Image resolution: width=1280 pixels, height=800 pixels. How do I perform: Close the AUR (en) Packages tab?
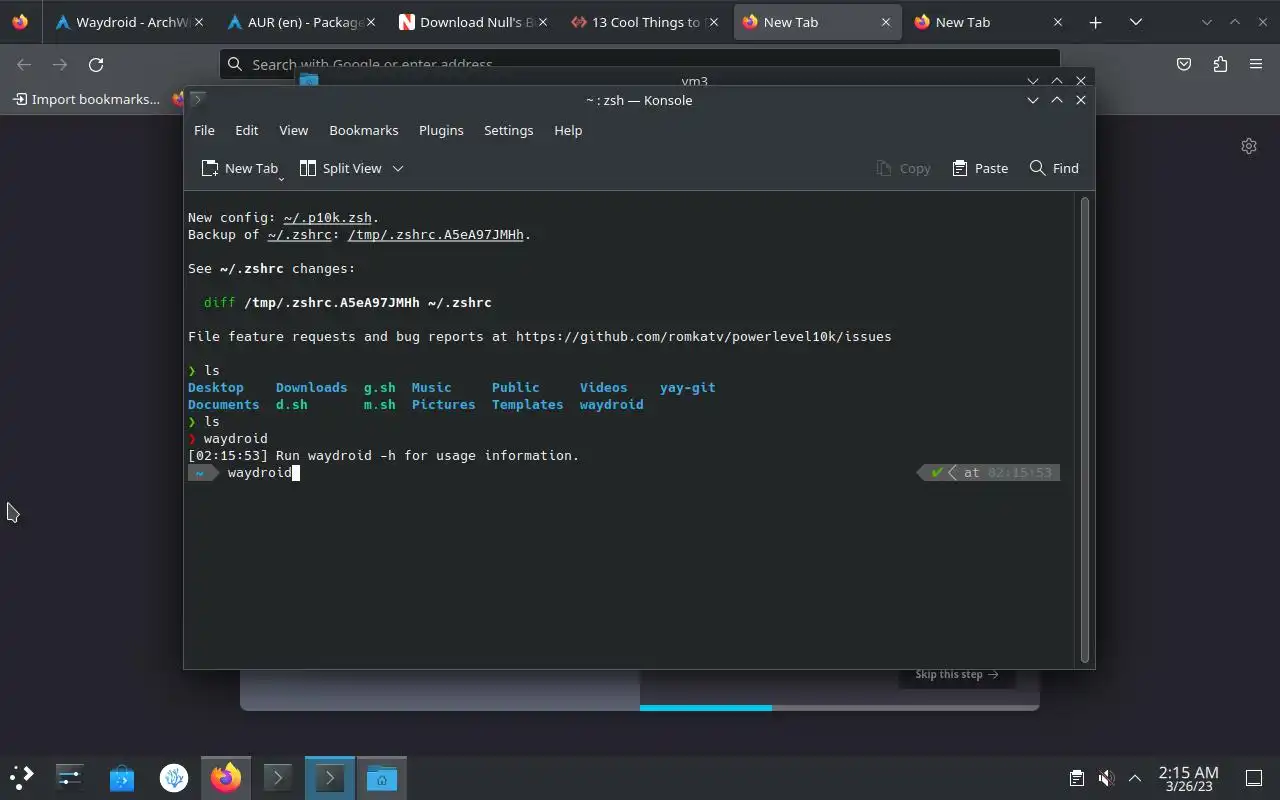[370, 22]
